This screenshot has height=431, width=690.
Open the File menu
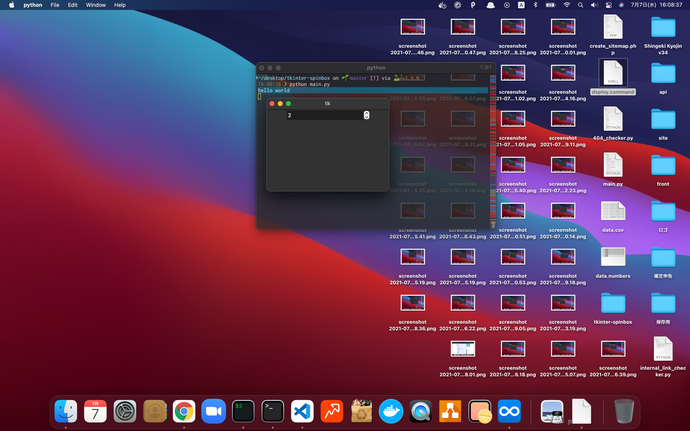(55, 5)
